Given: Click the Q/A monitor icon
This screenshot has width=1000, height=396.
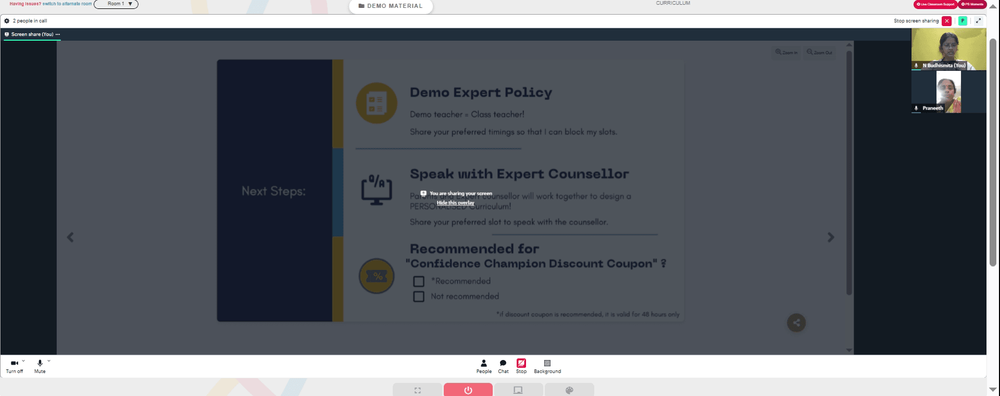Looking at the screenshot, I should pos(377,189).
